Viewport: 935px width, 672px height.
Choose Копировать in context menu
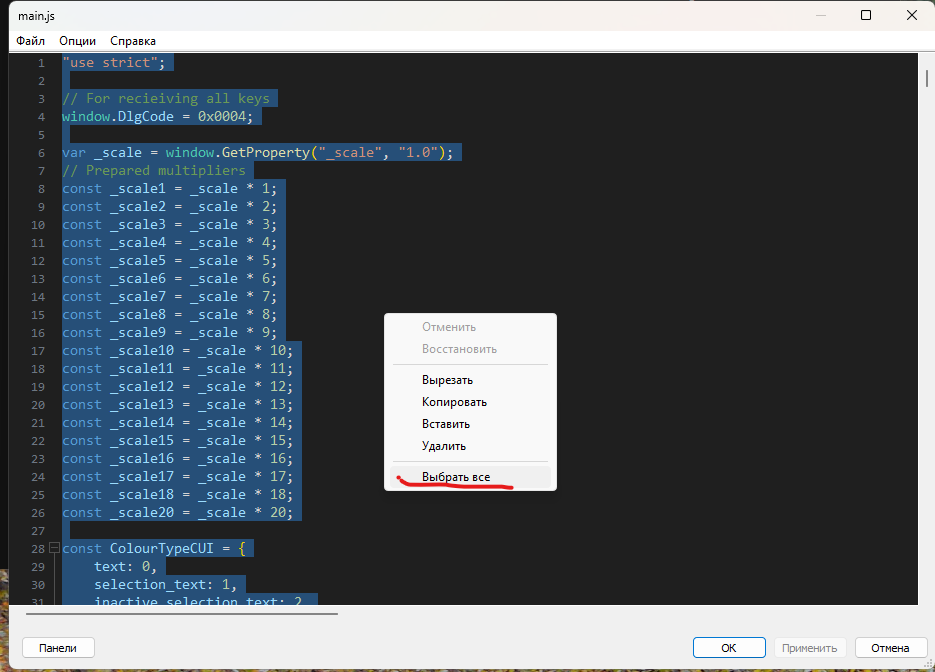(x=470, y=402)
